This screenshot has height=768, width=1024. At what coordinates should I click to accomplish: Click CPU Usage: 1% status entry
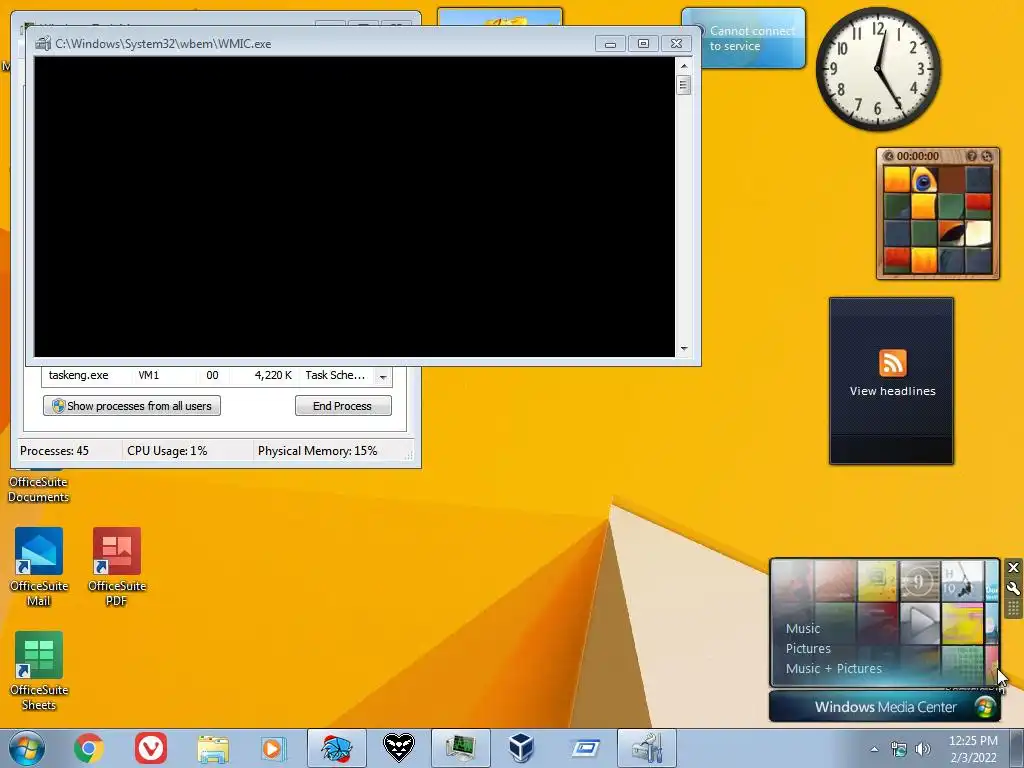tap(167, 451)
